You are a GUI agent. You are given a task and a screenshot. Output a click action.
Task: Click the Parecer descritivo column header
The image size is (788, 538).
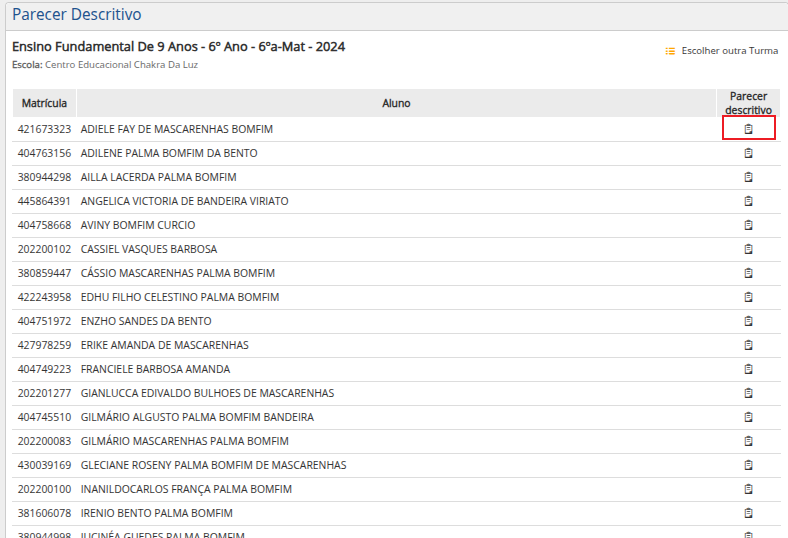pos(748,103)
